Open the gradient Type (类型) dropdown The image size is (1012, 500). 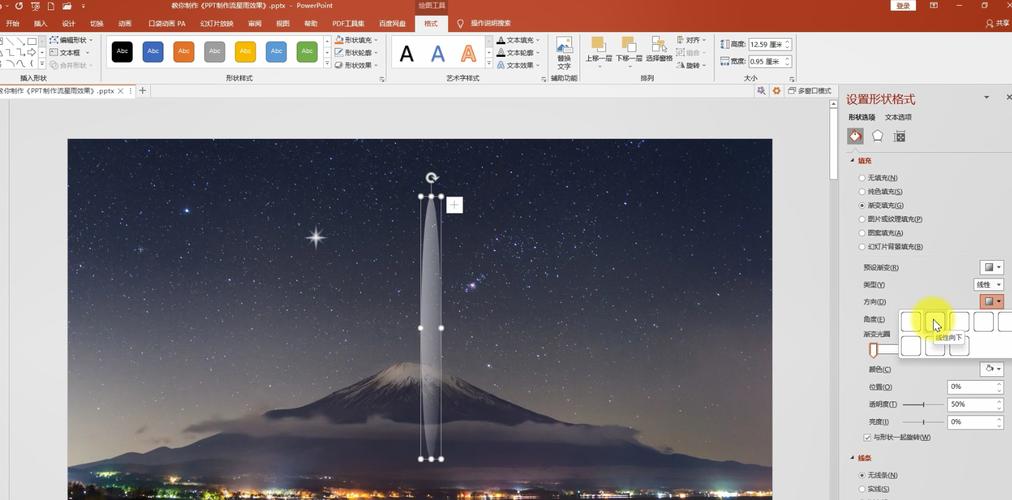[989, 284]
